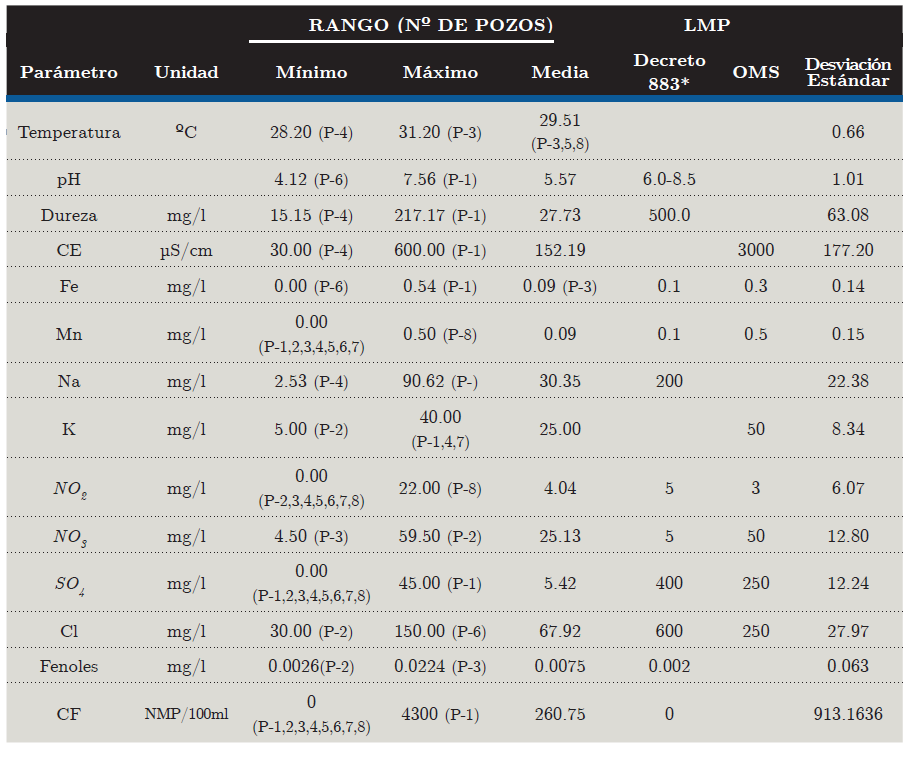
Task: Click the LMP group heading
Action: [707, 25]
